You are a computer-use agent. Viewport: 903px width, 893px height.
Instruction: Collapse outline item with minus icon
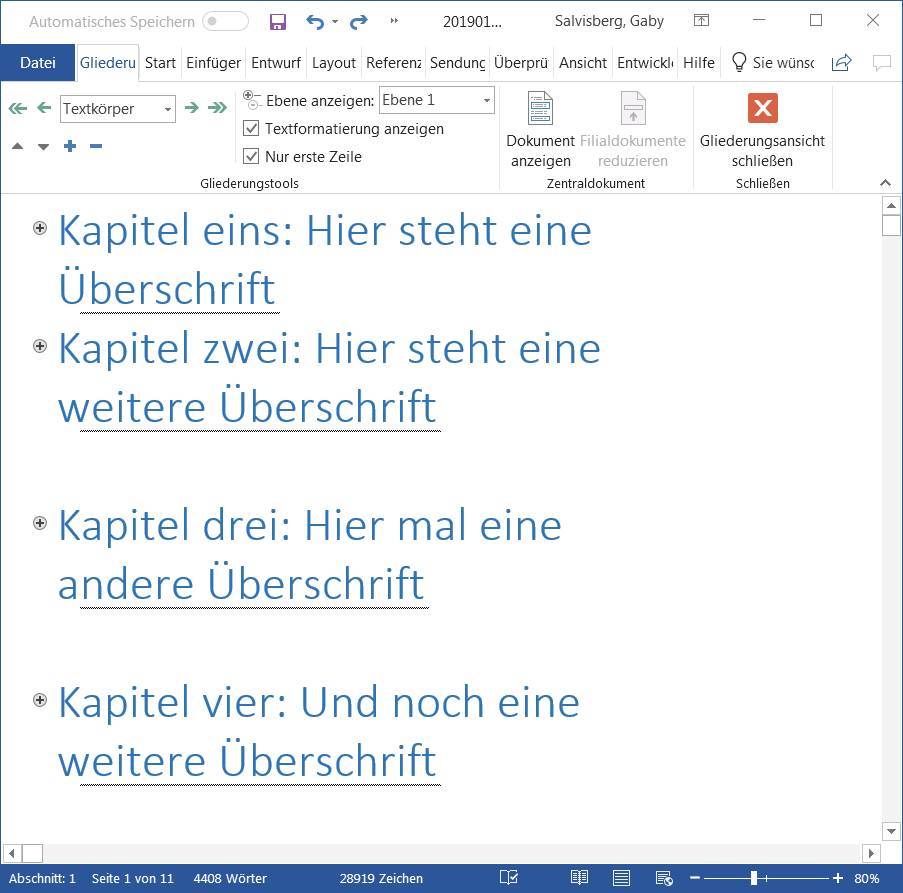[96, 147]
